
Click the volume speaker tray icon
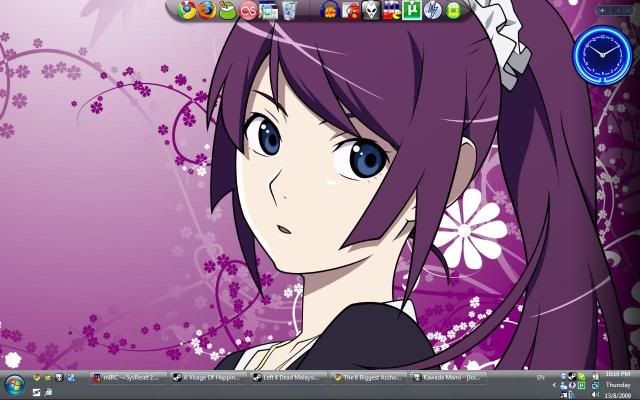596,395
